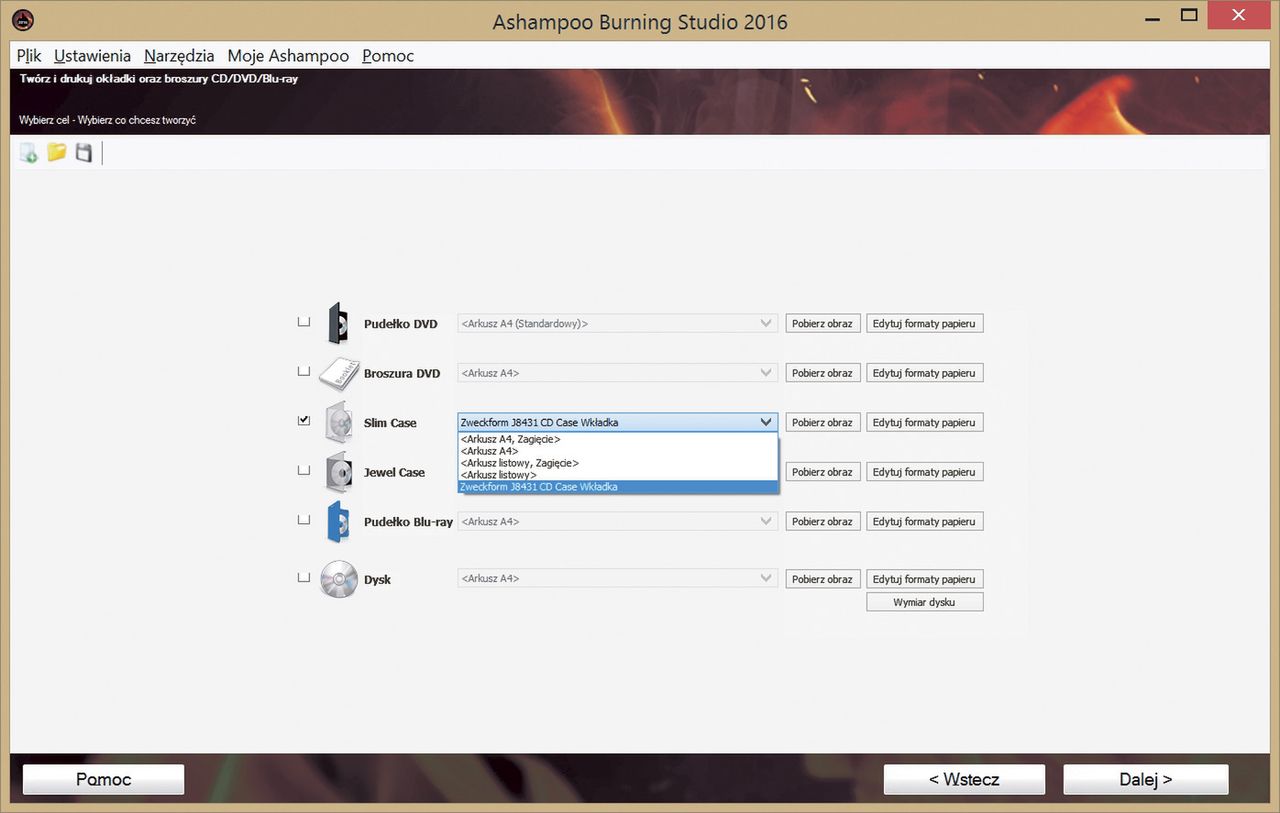Click Edytuj formaty papieru for Pudełko Blu-ray
The width and height of the screenshot is (1280, 813).
[925, 521]
